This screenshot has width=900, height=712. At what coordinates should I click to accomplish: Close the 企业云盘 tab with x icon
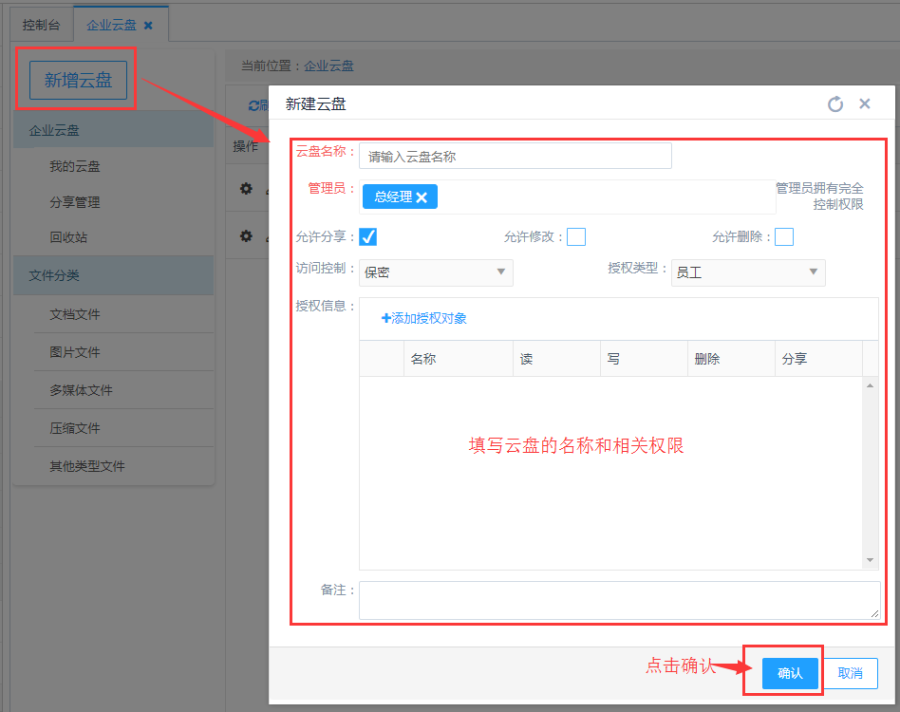tap(149, 24)
